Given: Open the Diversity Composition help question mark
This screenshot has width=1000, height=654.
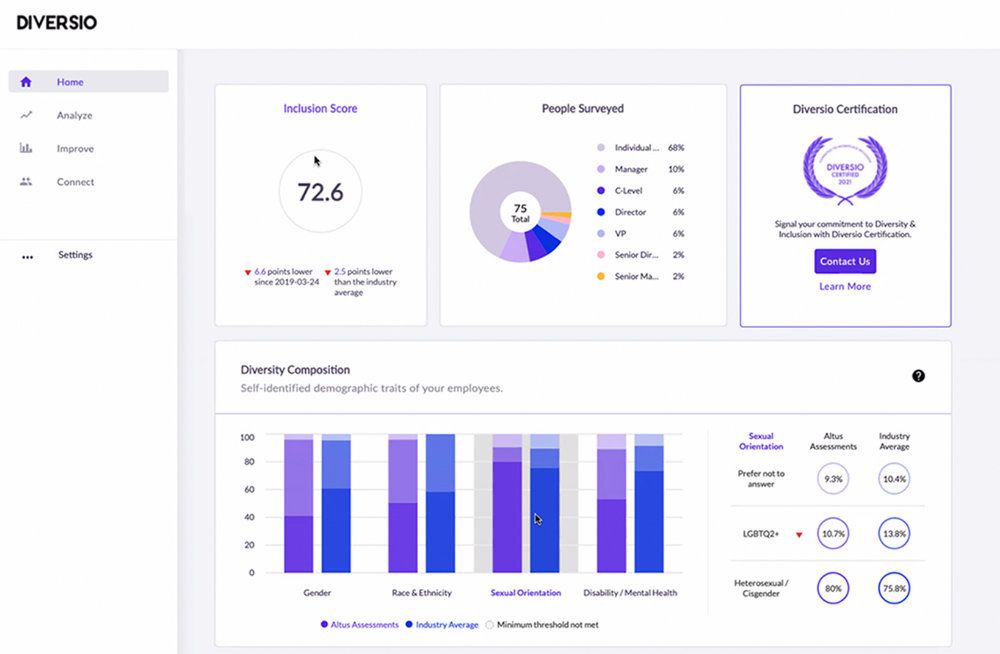Looking at the screenshot, I should pyautogui.click(x=918, y=376).
